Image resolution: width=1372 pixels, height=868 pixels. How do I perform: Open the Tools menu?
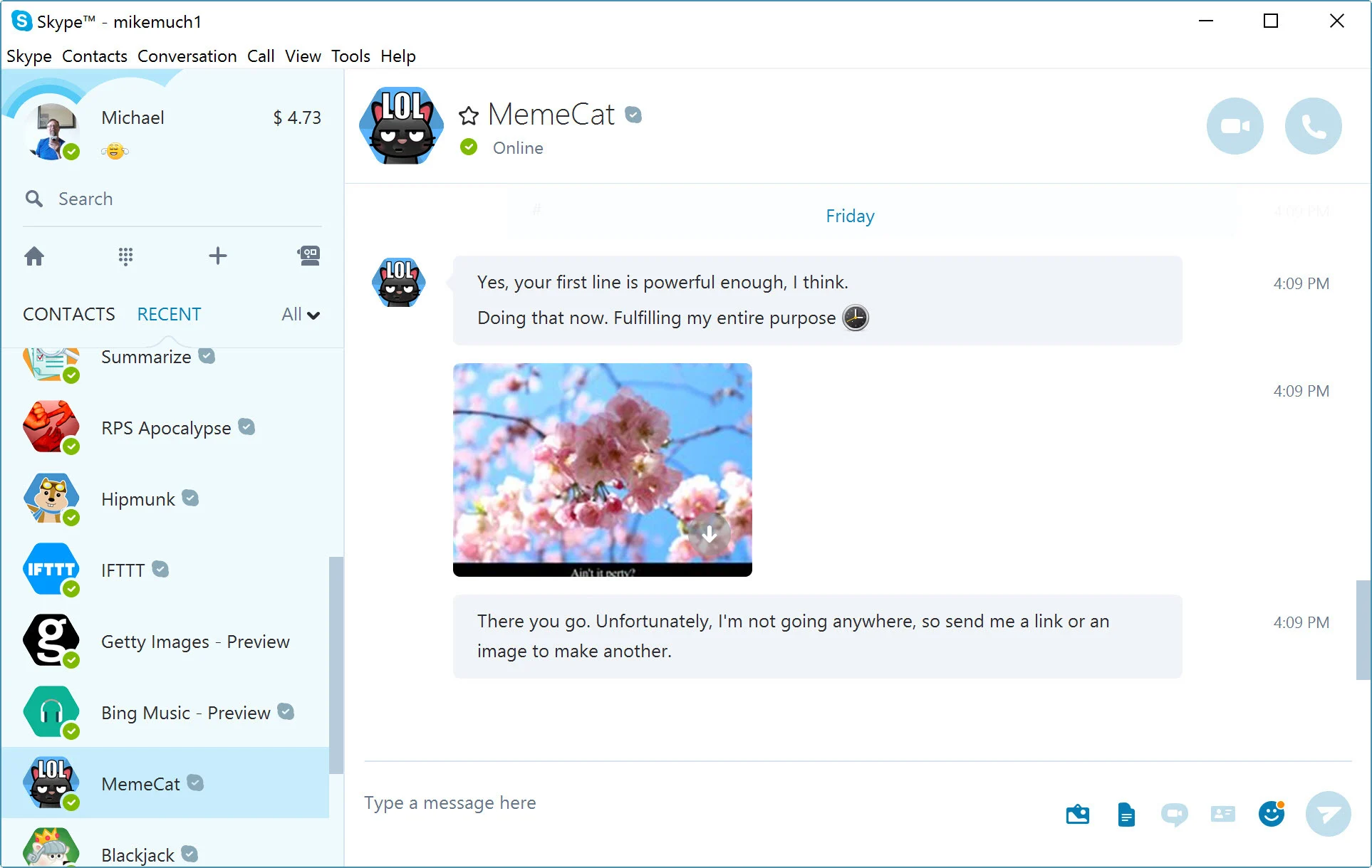click(x=350, y=56)
